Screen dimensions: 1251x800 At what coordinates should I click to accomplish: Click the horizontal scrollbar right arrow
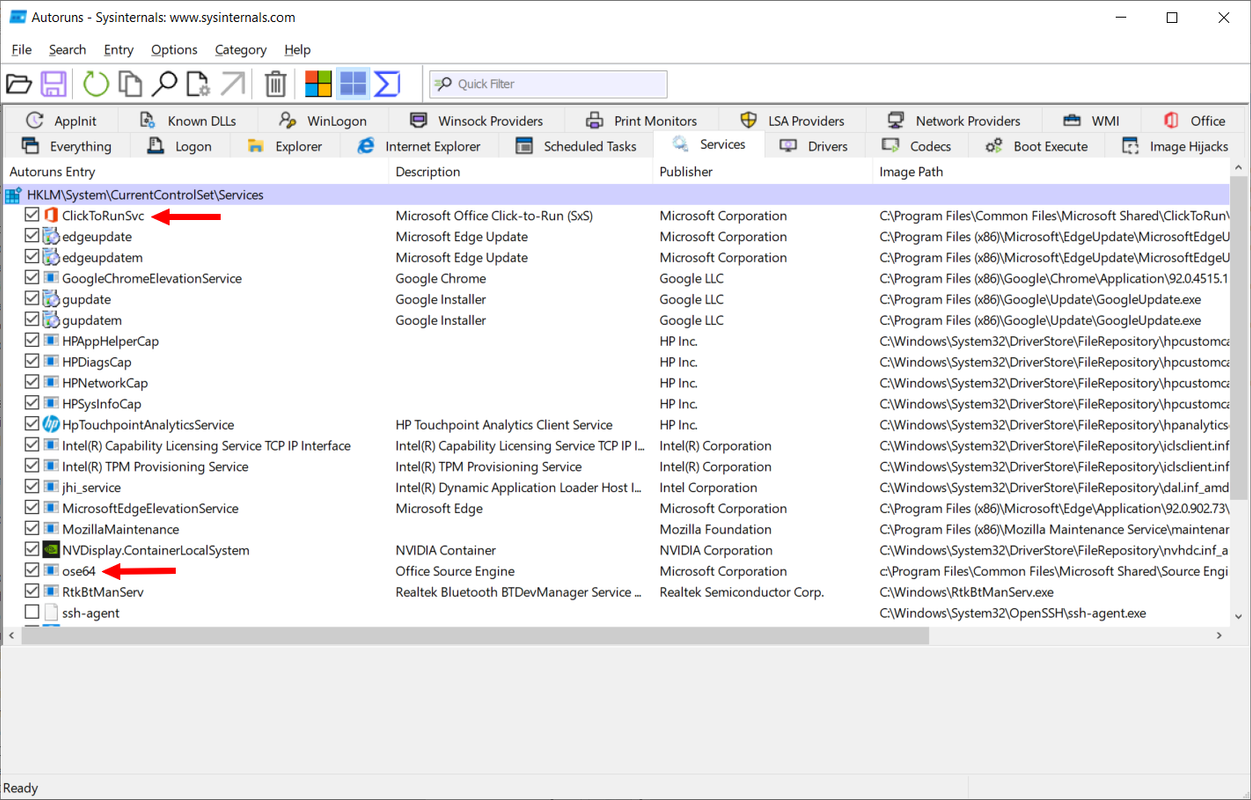[x=1220, y=636]
